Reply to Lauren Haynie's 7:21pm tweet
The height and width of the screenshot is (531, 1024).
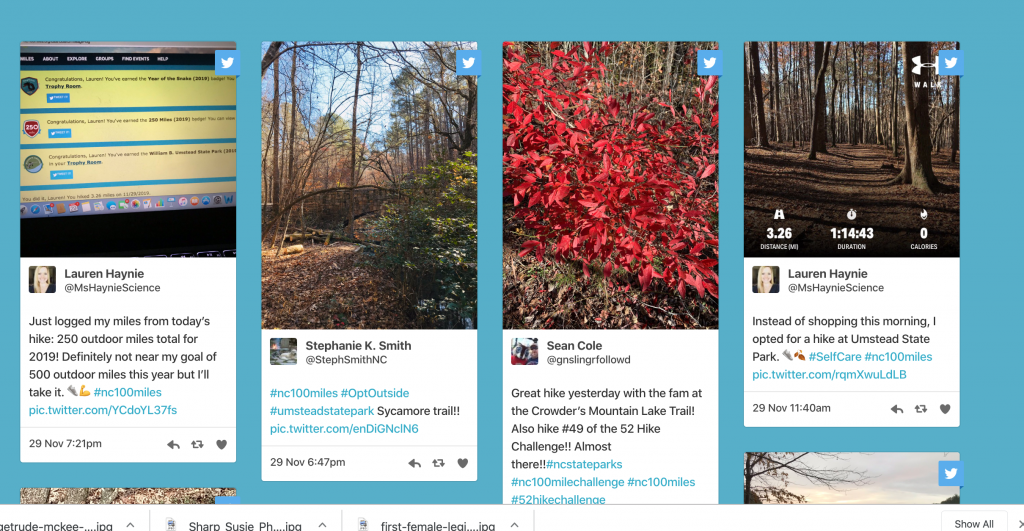173,444
